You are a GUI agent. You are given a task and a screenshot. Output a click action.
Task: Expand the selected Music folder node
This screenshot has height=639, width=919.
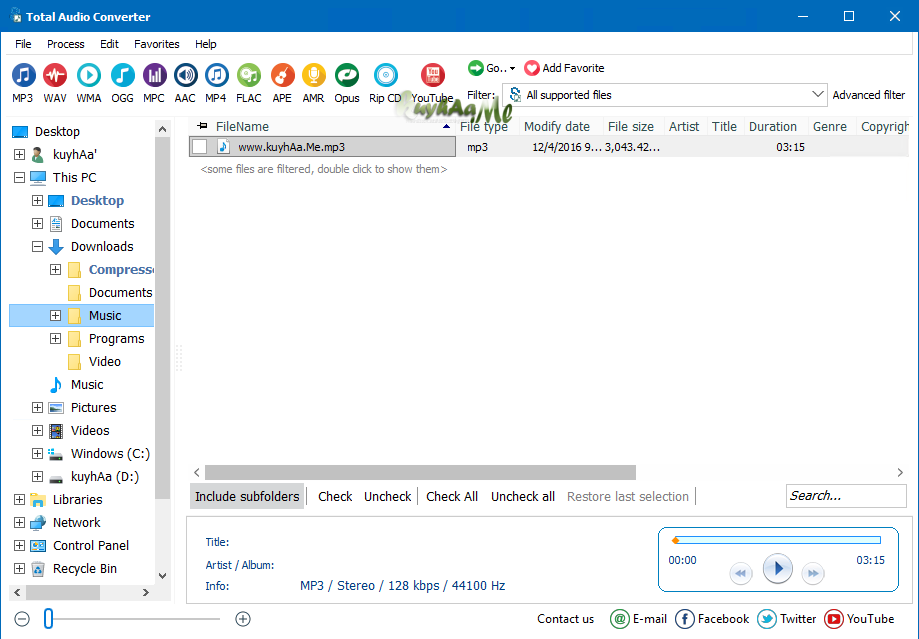click(x=56, y=316)
